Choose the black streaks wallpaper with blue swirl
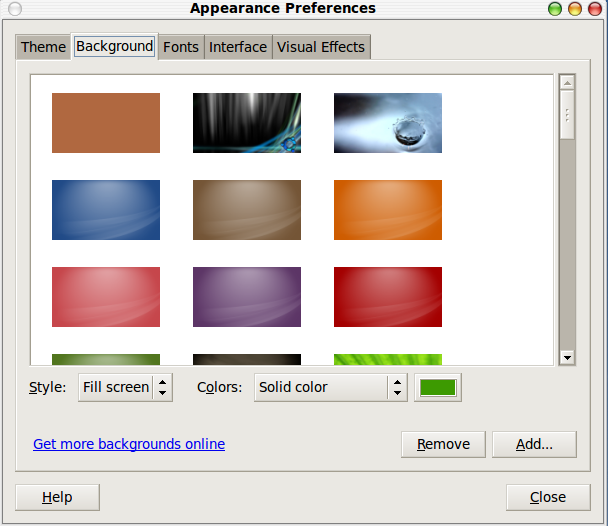Viewport: 608px width, 526px height. coord(247,123)
